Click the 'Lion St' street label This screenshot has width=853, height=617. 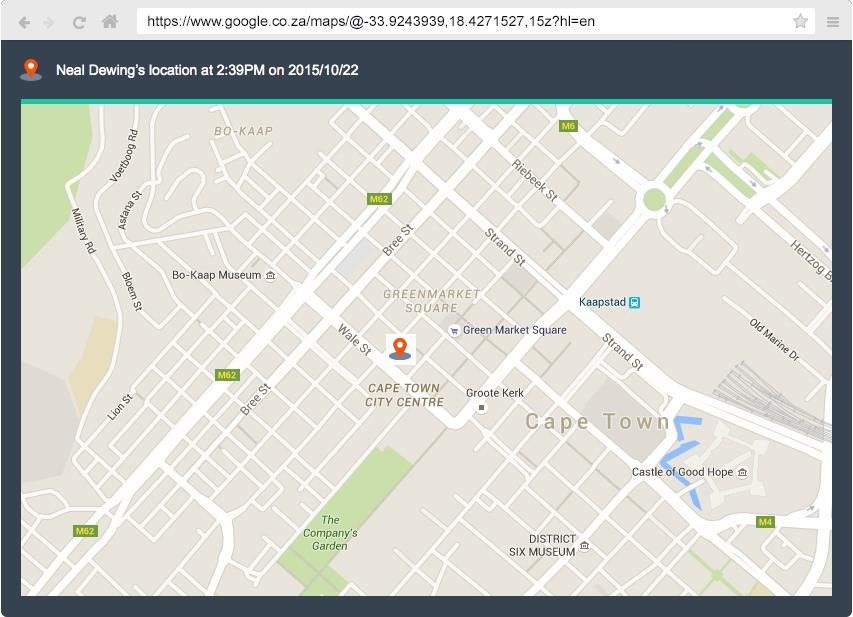[120, 407]
